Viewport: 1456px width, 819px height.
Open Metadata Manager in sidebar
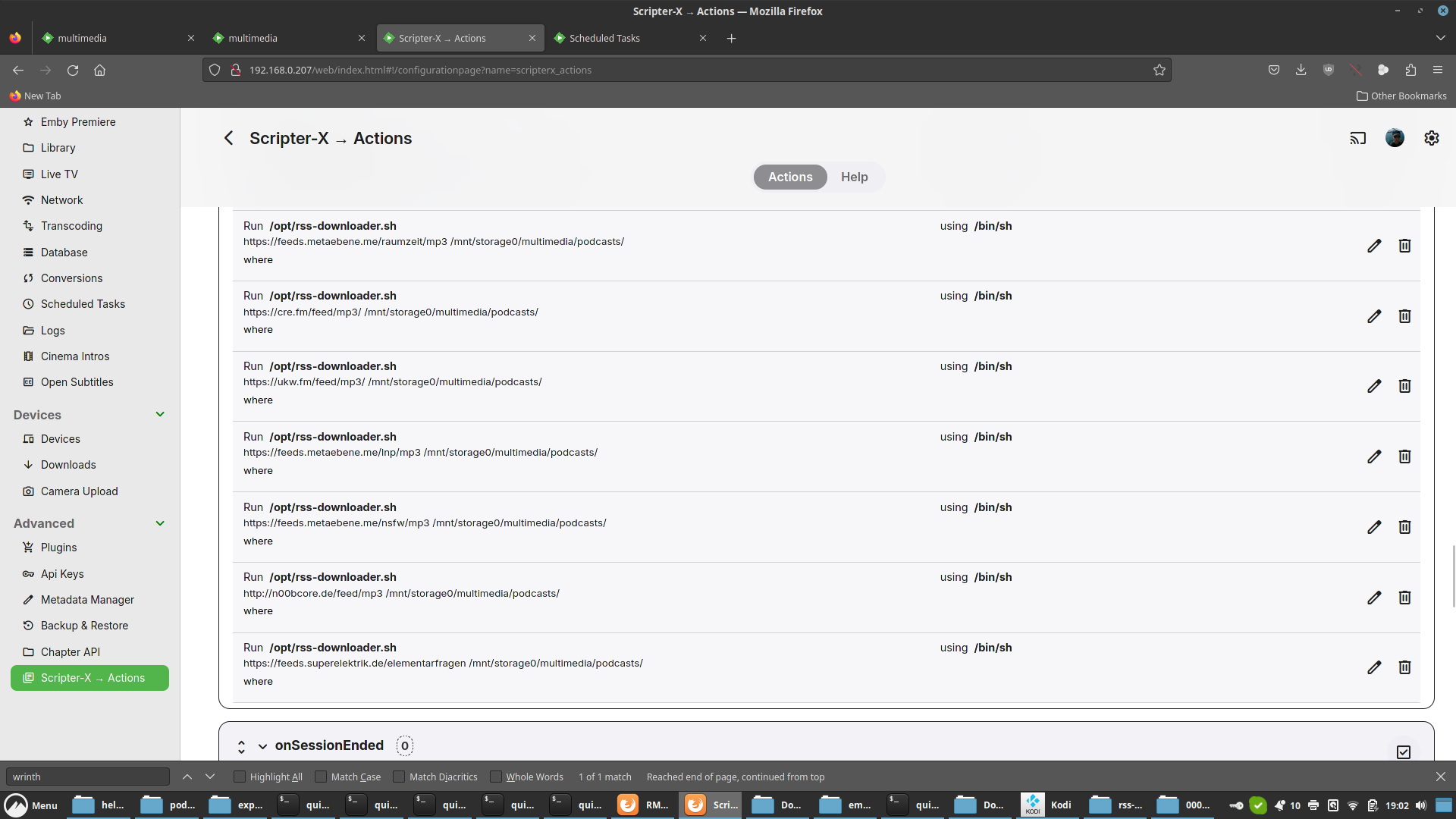[87, 600]
